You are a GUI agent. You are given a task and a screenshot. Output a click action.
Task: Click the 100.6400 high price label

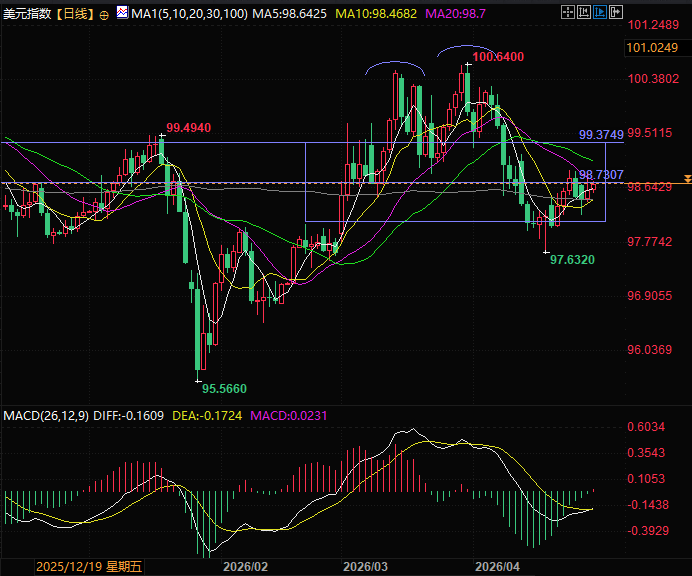point(498,57)
